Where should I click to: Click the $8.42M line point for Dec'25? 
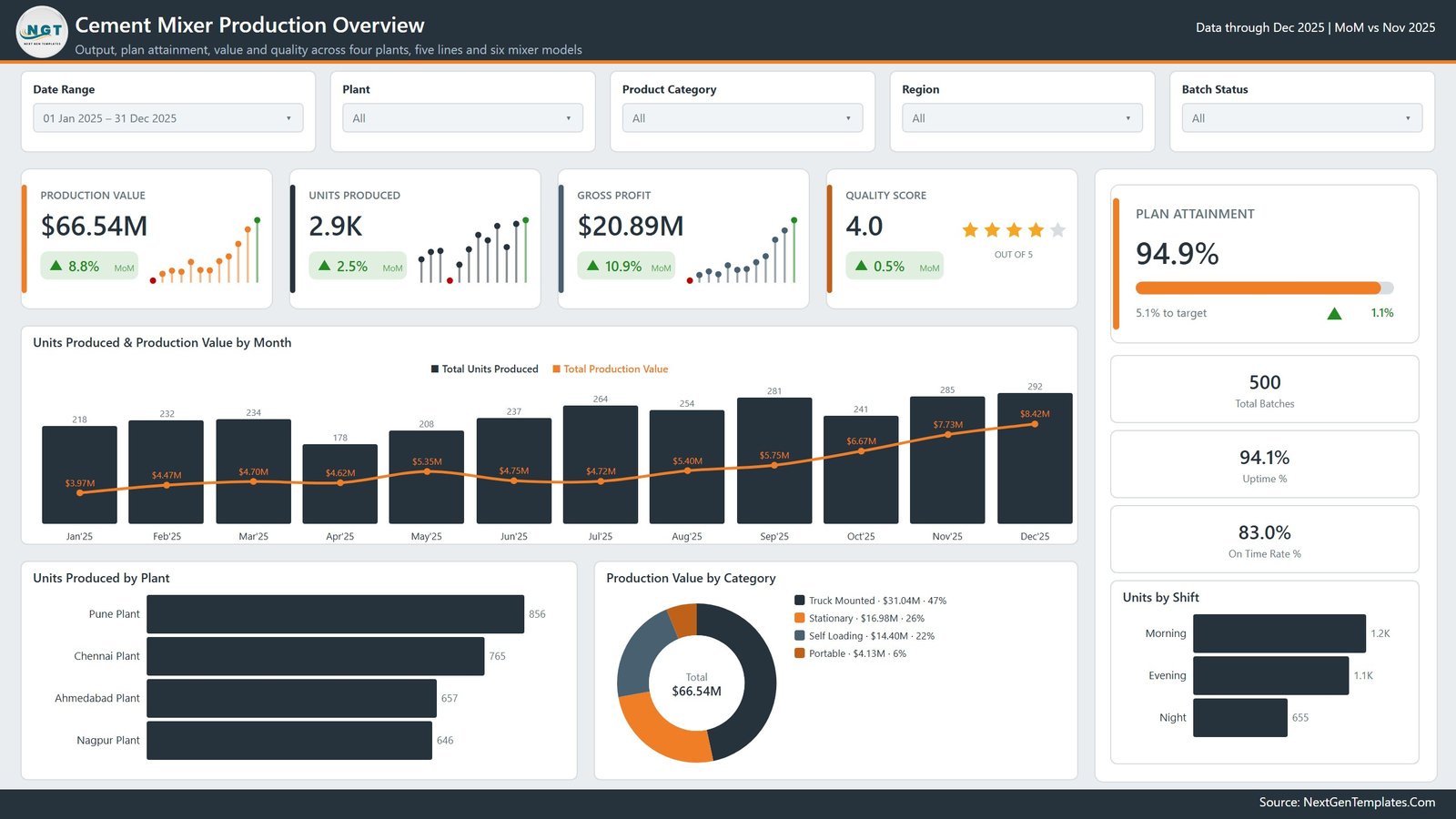(1035, 424)
